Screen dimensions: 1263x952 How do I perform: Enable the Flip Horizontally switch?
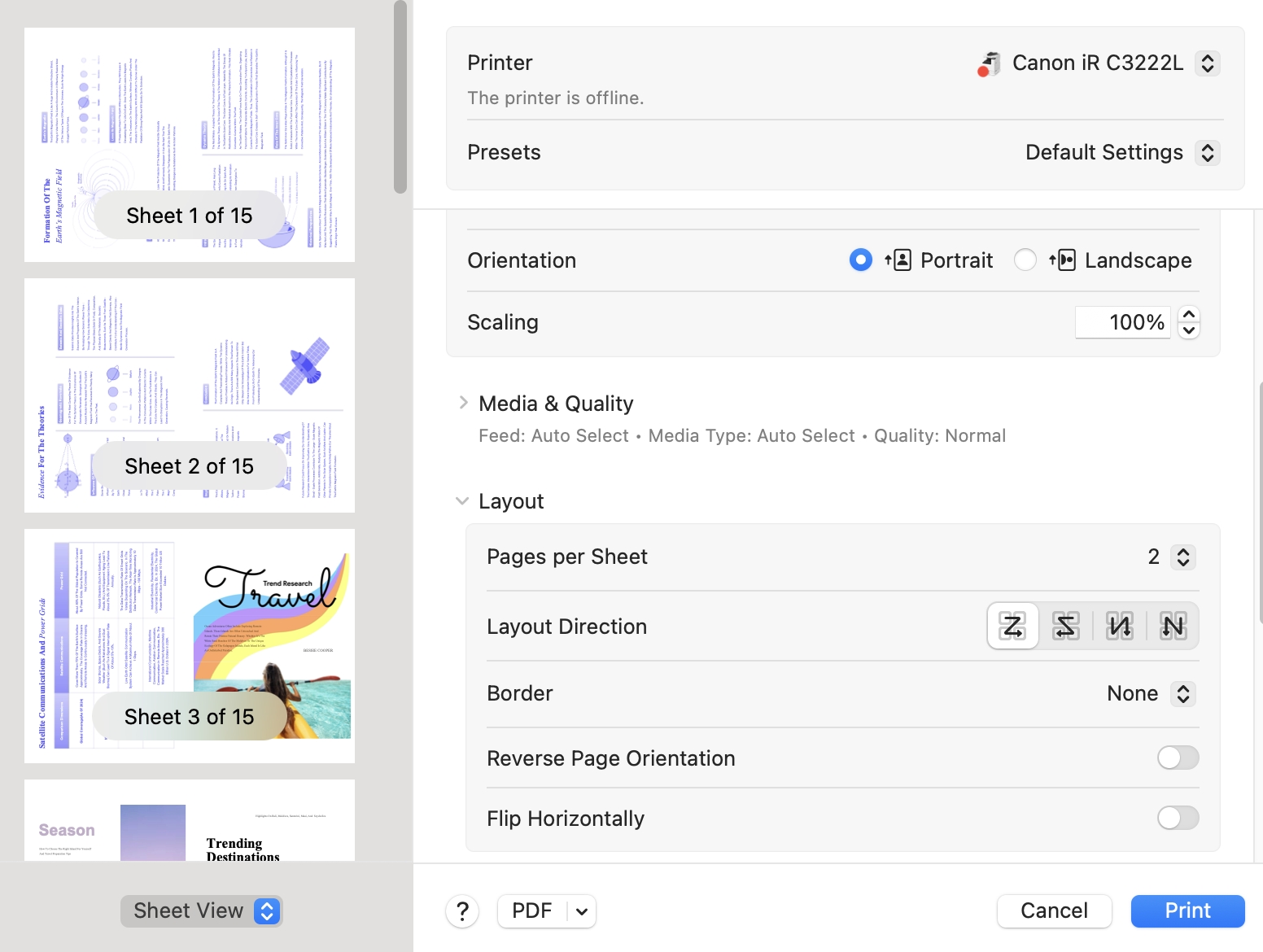point(1178,818)
